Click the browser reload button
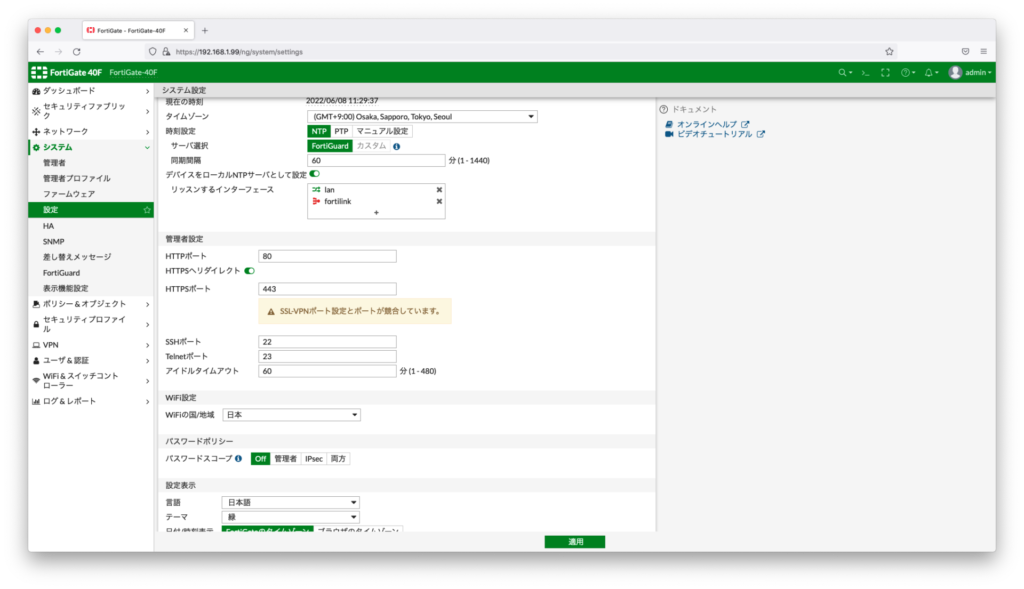 (x=76, y=52)
